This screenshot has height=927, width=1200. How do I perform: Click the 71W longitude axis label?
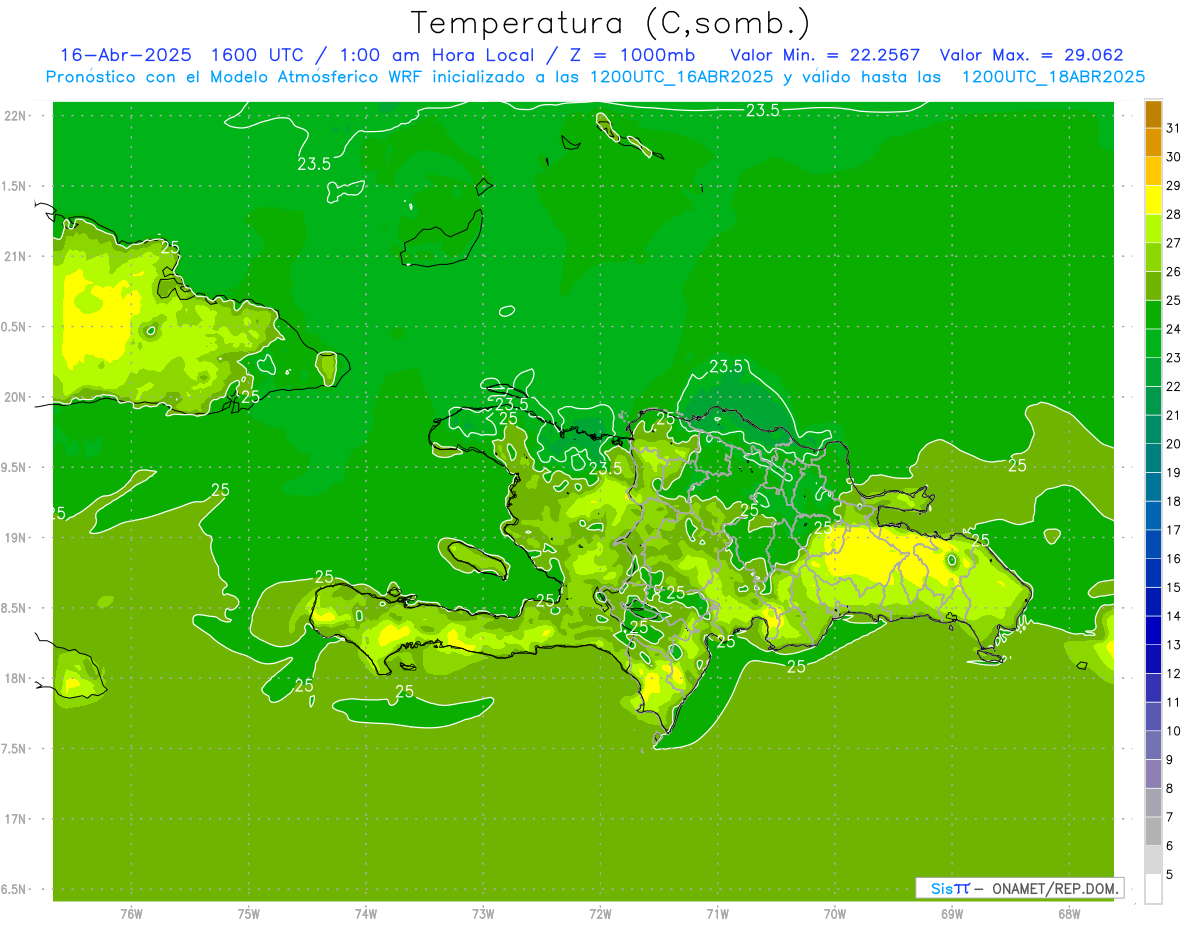coord(717,914)
